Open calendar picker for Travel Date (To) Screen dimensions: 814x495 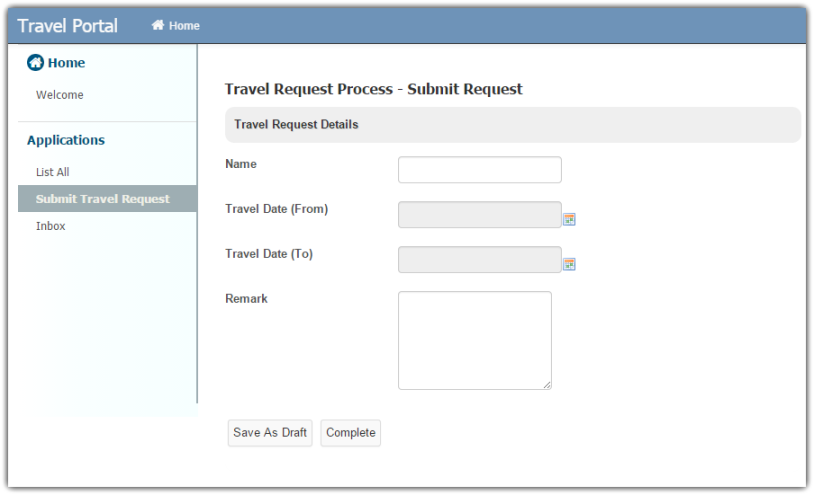tap(570, 264)
